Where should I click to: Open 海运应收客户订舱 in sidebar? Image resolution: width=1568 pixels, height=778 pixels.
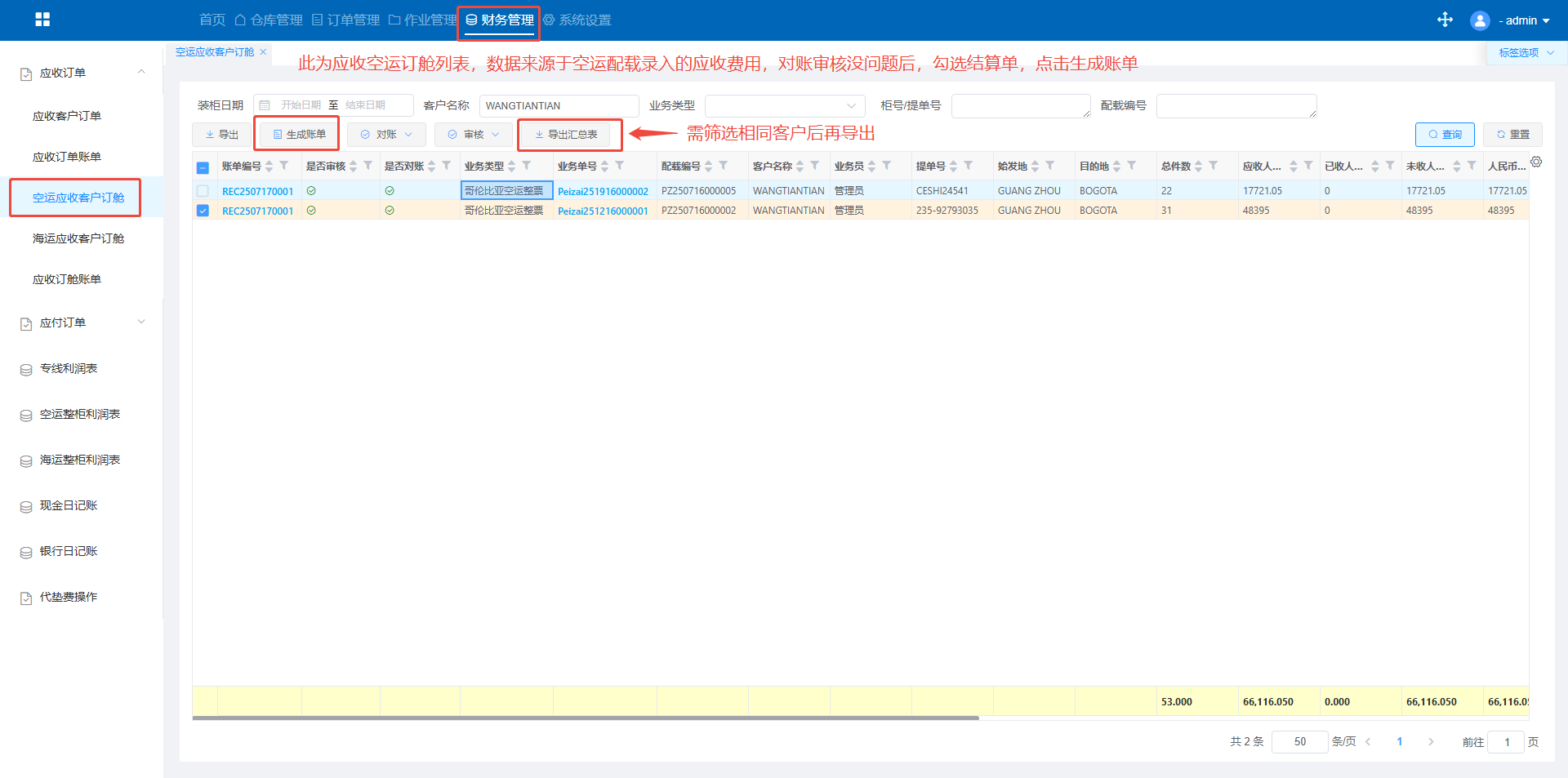[x=78, y=238]
